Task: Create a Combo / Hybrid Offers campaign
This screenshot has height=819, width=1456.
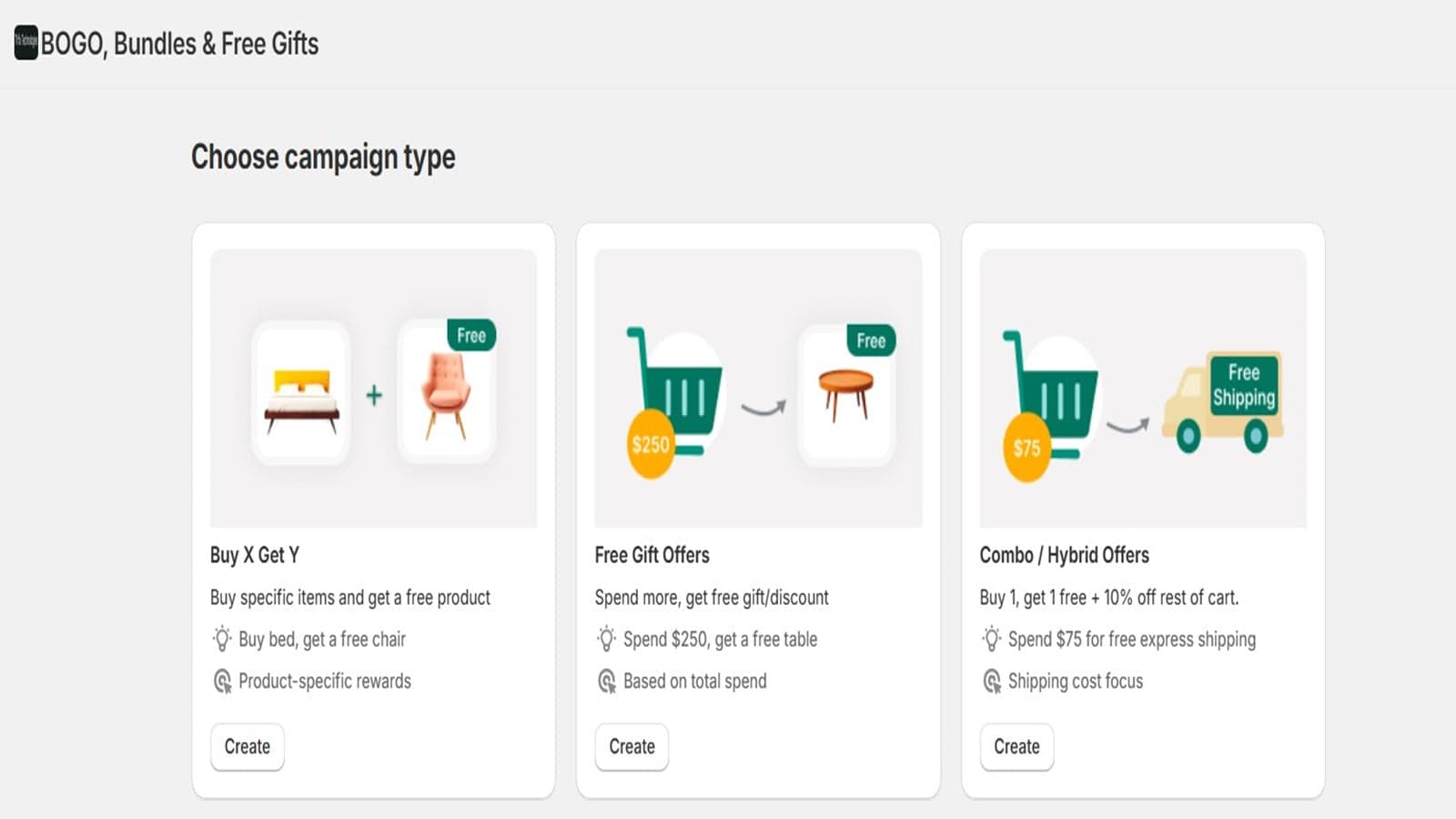Action: coord(1016,746)
